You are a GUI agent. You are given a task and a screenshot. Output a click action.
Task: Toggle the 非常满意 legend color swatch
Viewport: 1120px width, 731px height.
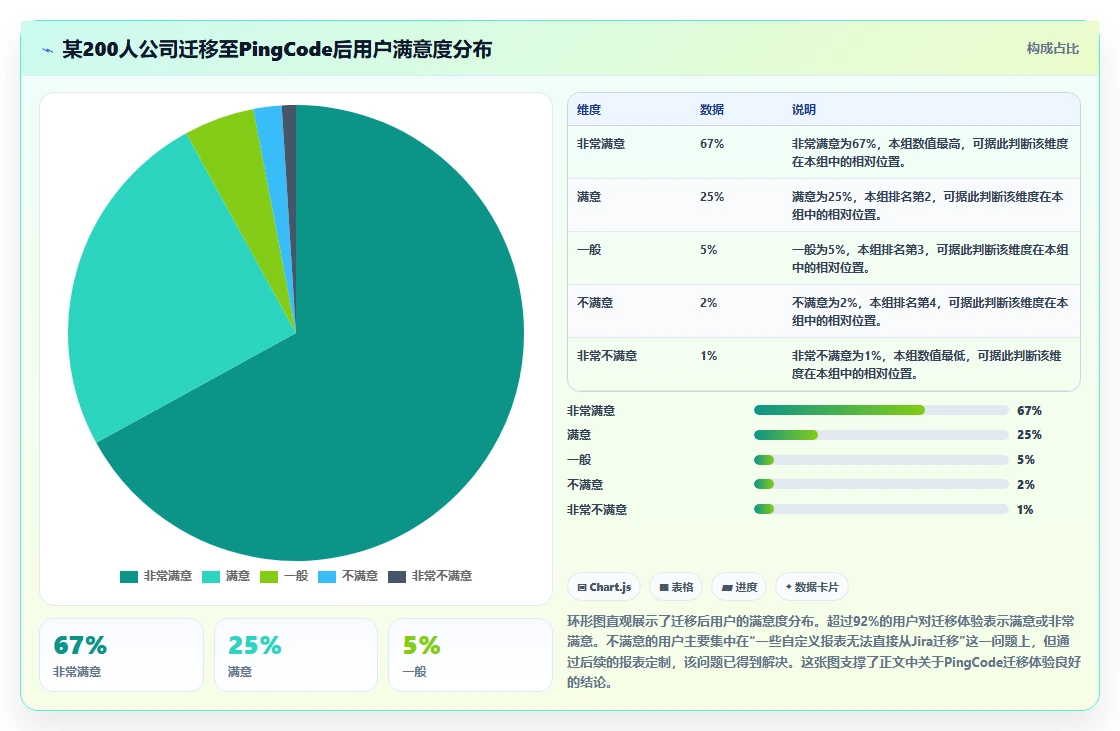pos(129,577)
